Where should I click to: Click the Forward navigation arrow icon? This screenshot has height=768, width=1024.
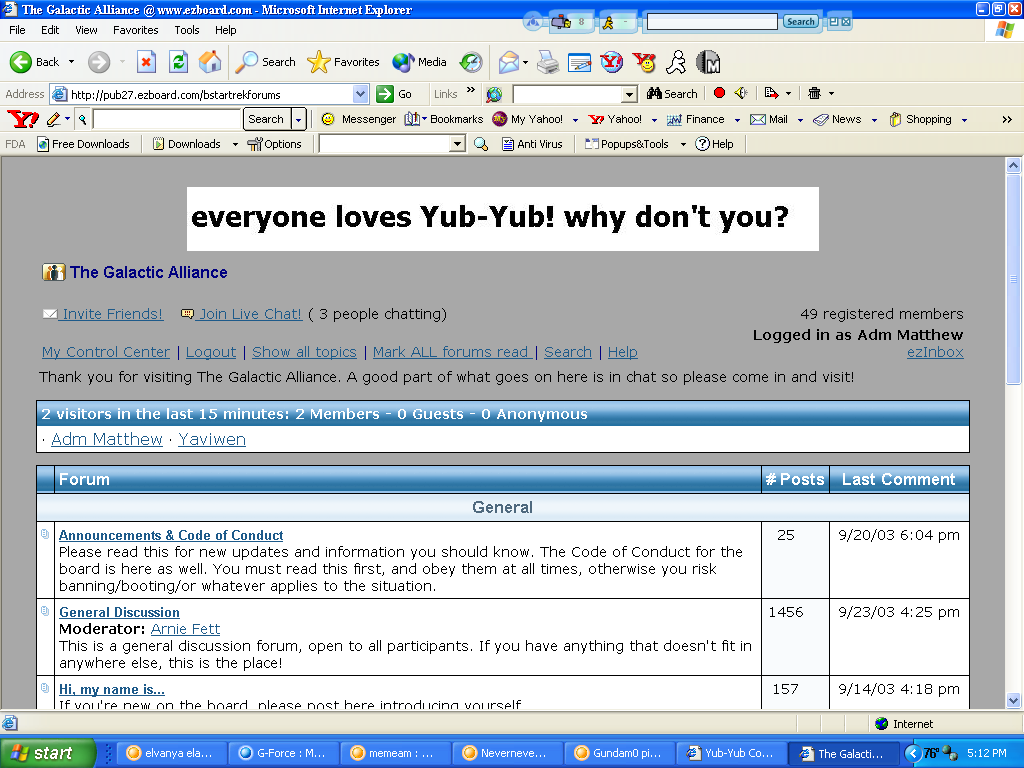[99, 62]
